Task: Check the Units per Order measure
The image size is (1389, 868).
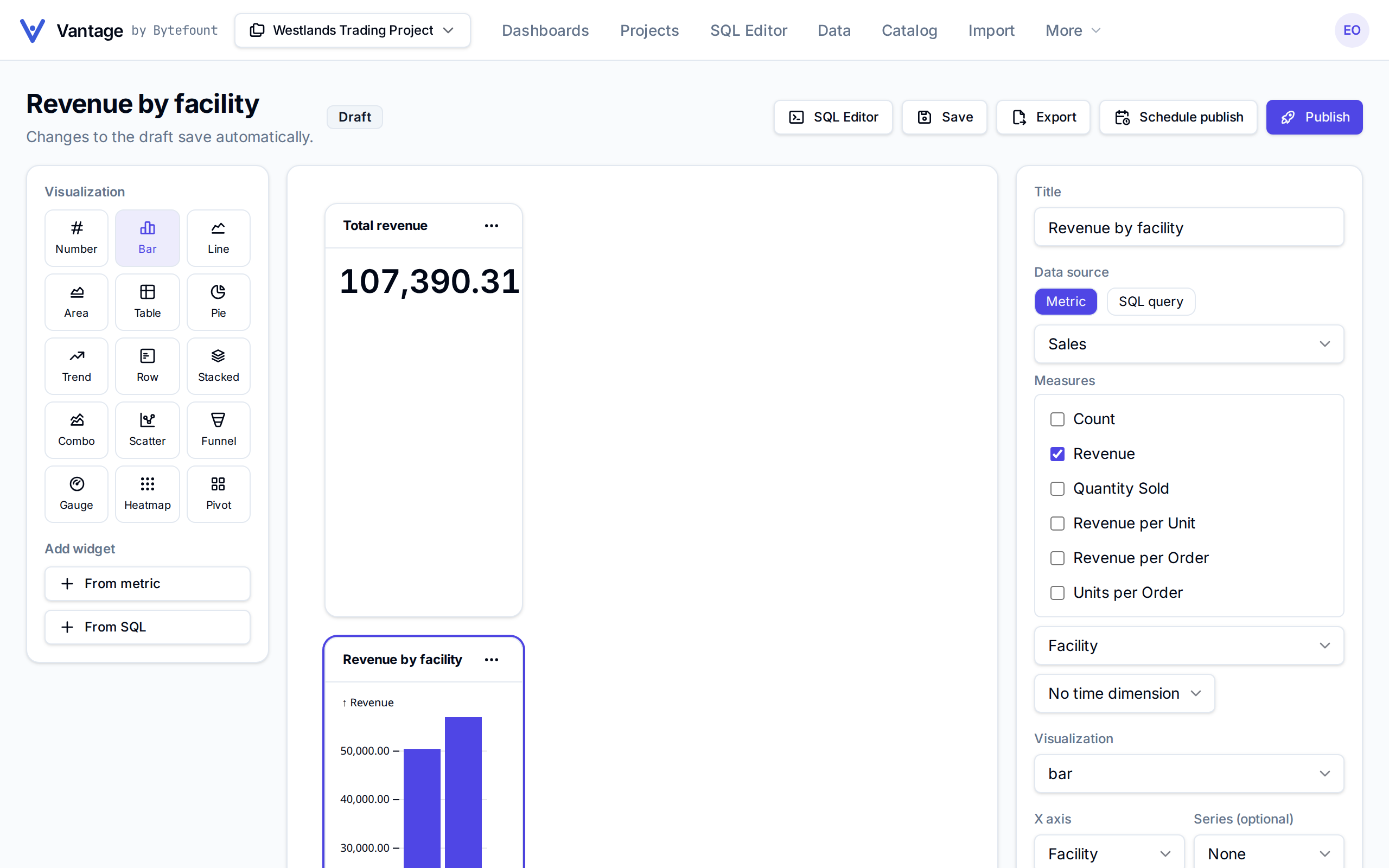Action: point(1057,593)
